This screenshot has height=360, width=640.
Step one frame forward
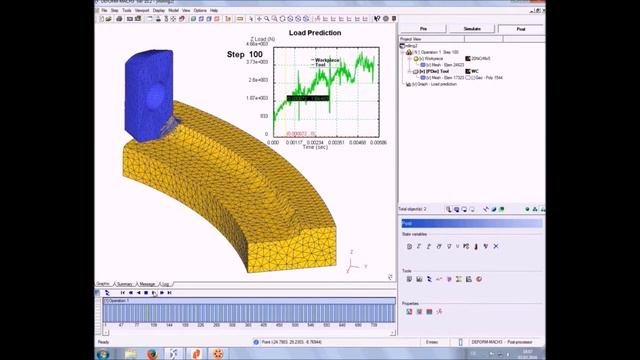(x=162, y=293)
